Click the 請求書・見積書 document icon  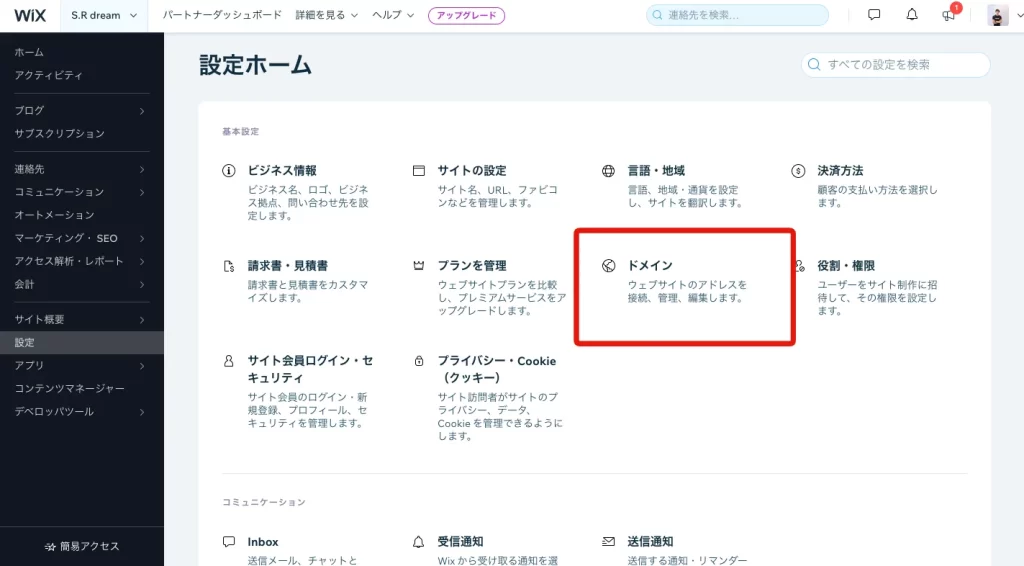click(x=229, y=266)
